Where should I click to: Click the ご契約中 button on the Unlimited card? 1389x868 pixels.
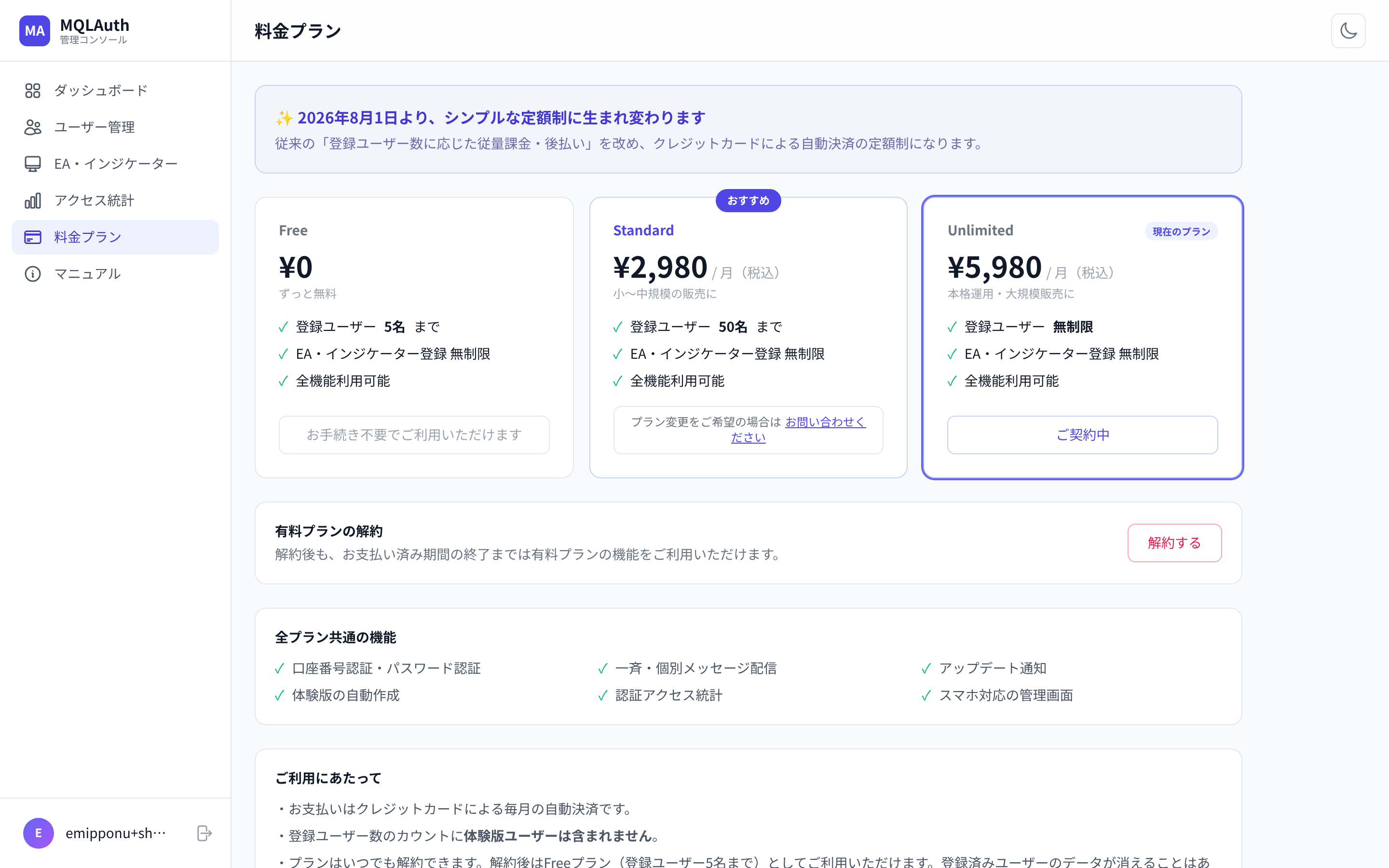click(1082, 434)
